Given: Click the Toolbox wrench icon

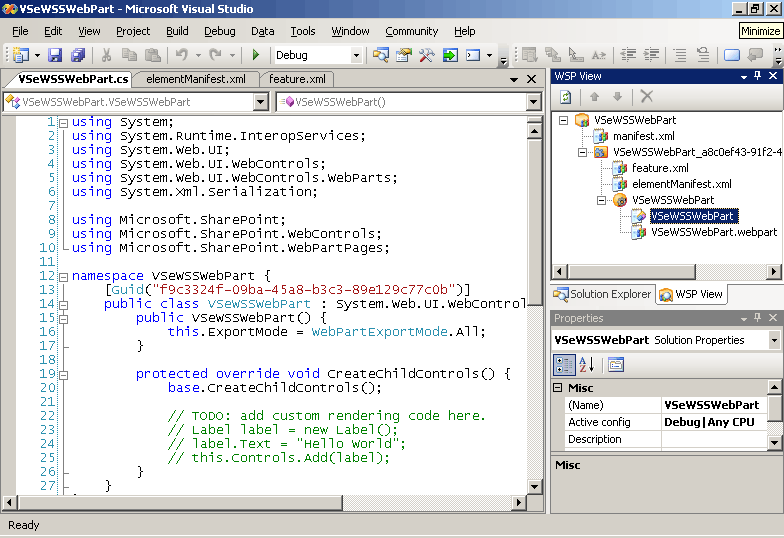Looking at the screenshot, I should (426, 55).
